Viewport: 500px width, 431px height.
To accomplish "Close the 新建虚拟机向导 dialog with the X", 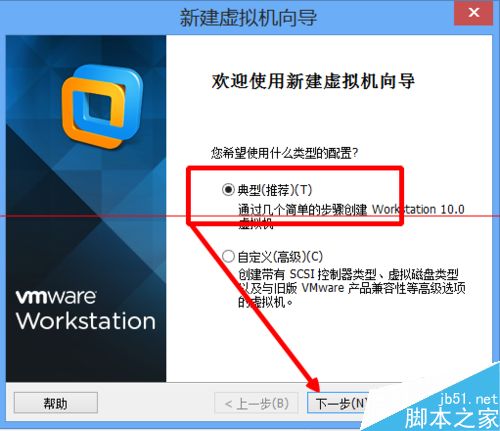I will 473,13.
